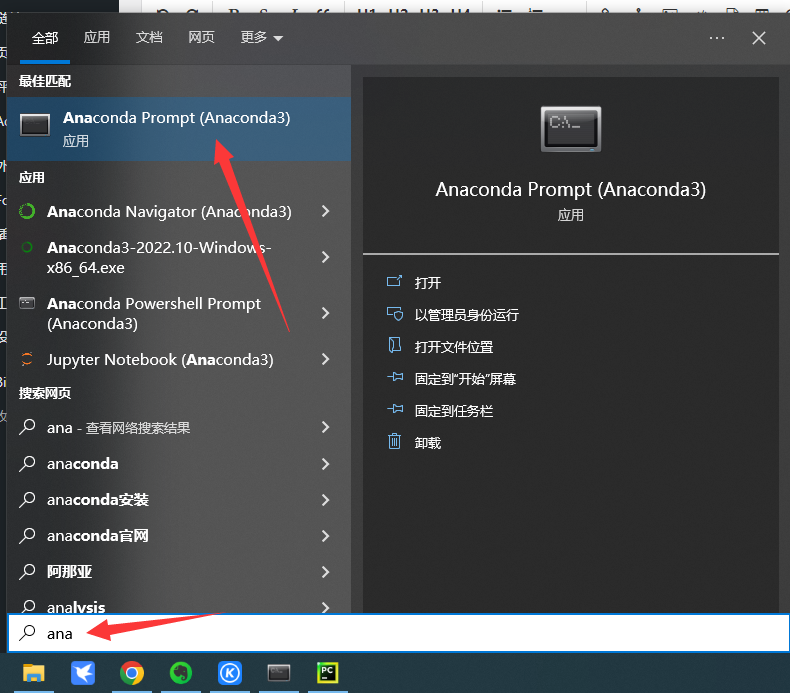Viewport: 790px width, 693px height.
Task: Expand the '阿那亚' suggestion chevron
Action: pos(325,572)
